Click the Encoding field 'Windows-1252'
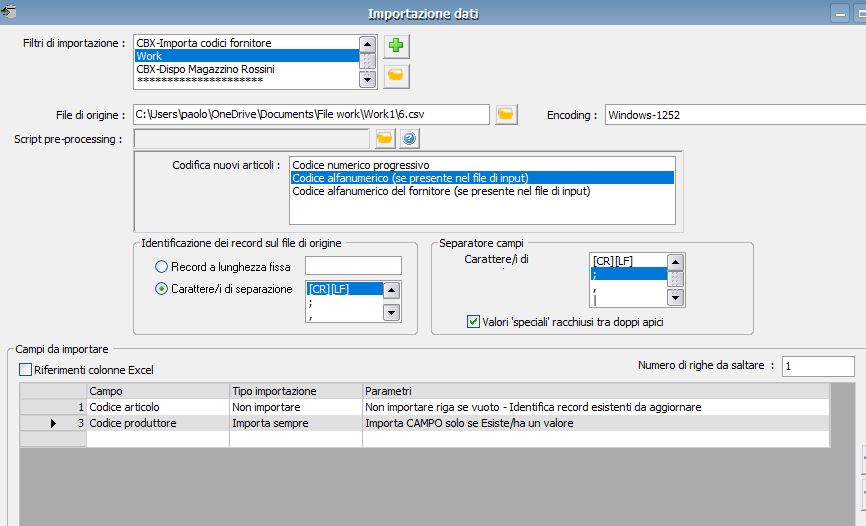The image size is (866, 526). (x=735, y=115)
